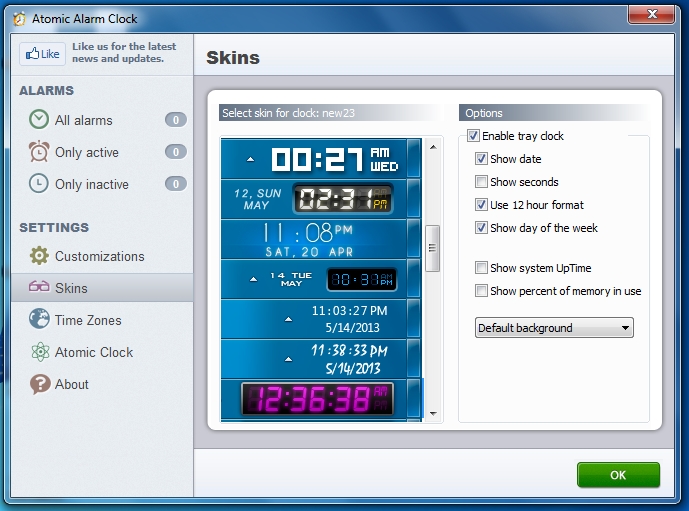
Task: Click the Atomic Clock atom icon
Action: 40,352
